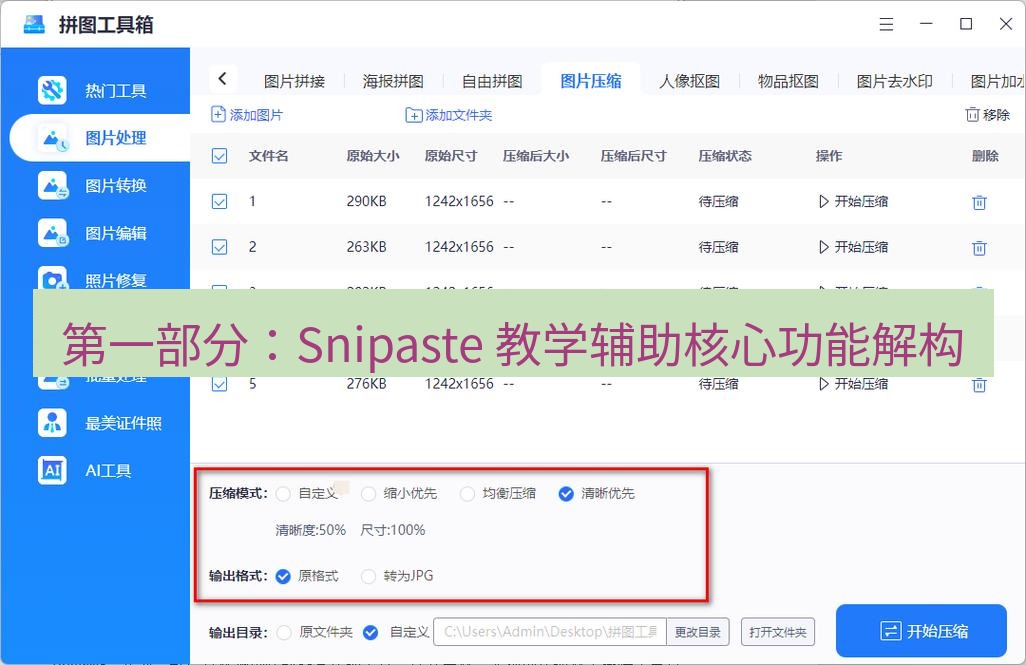Switch to the 海报拼图 tab

tap(393, 81)
